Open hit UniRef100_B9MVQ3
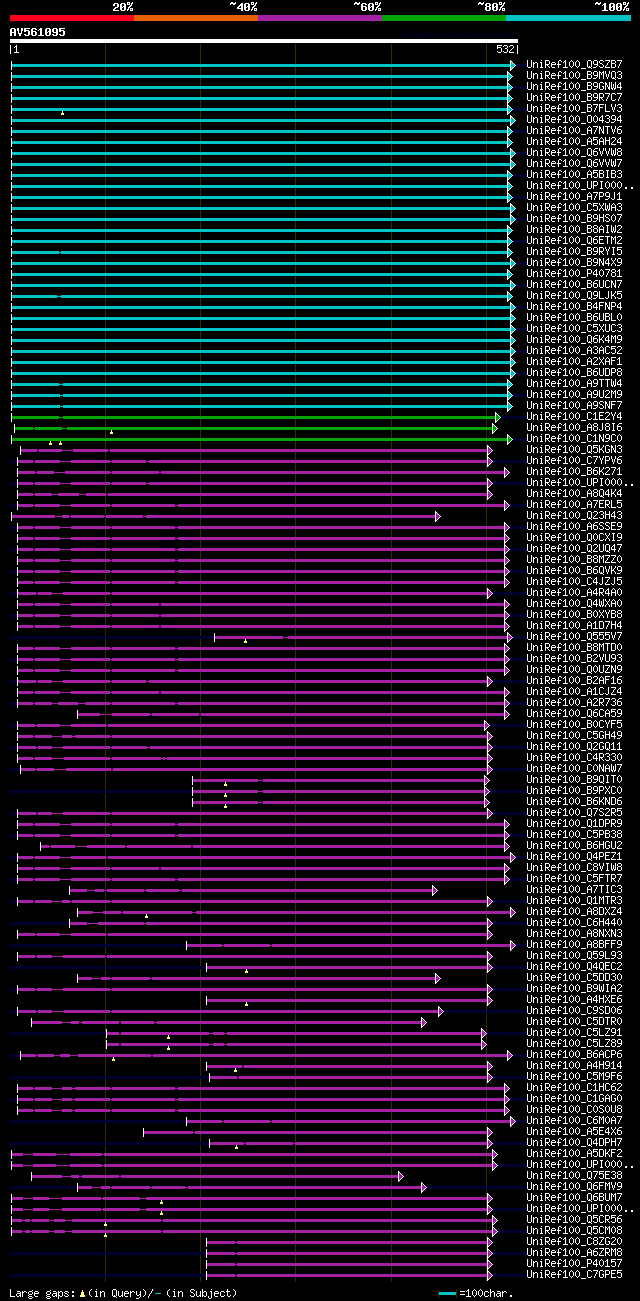The width and height of the screenshot is (640, 1301). point(573,75)
